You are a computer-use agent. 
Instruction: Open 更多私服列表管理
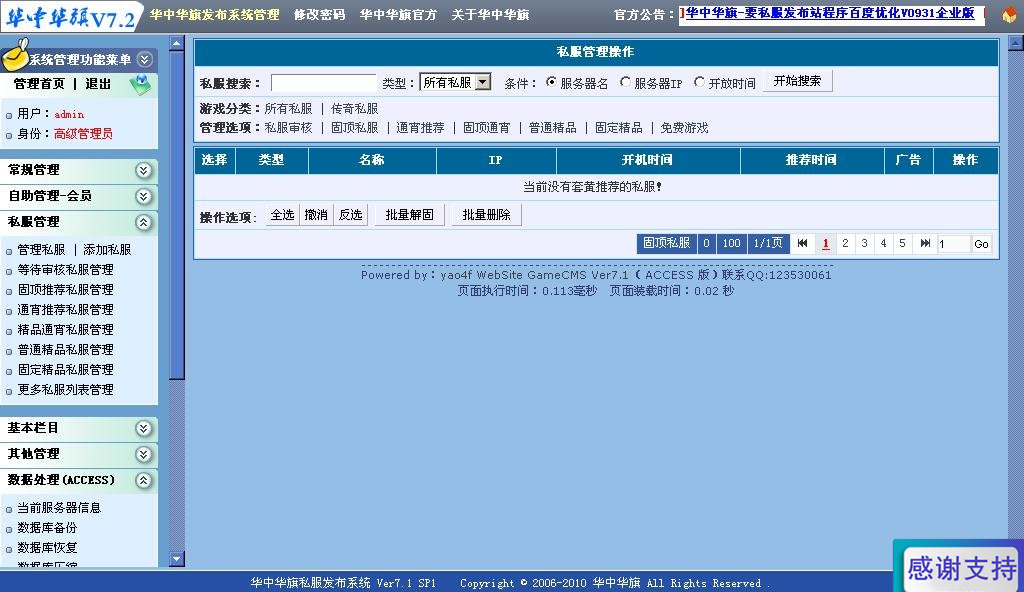[65, 389]
